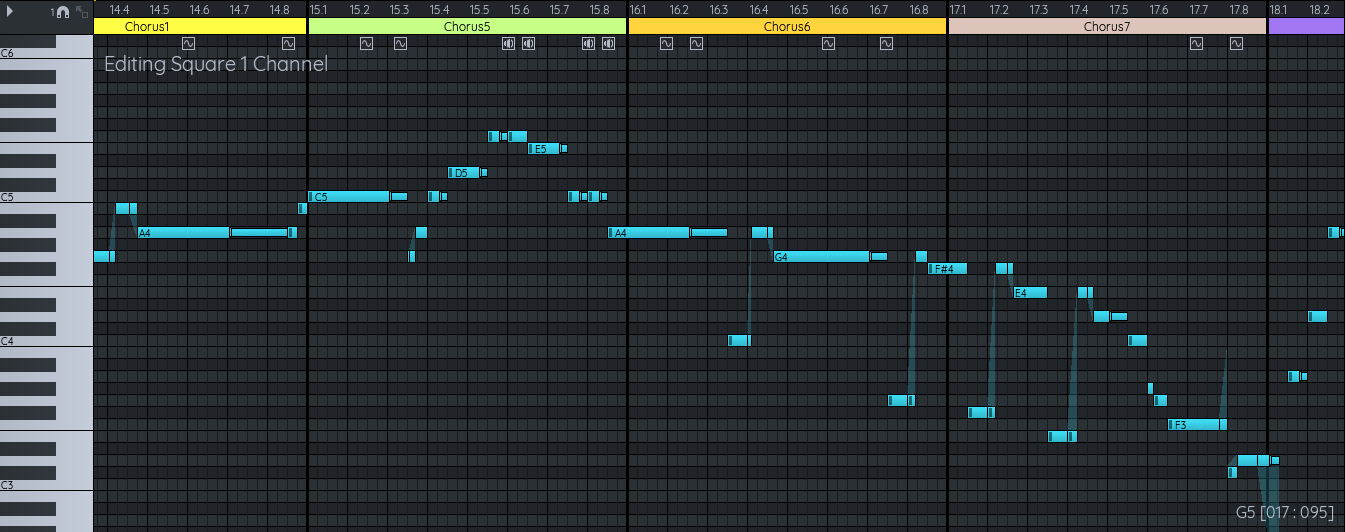Image resolution: width=1345 pixels, height=532 pixels.
Task: Select the Chorus1 pattern header
Action: (200, 26)
